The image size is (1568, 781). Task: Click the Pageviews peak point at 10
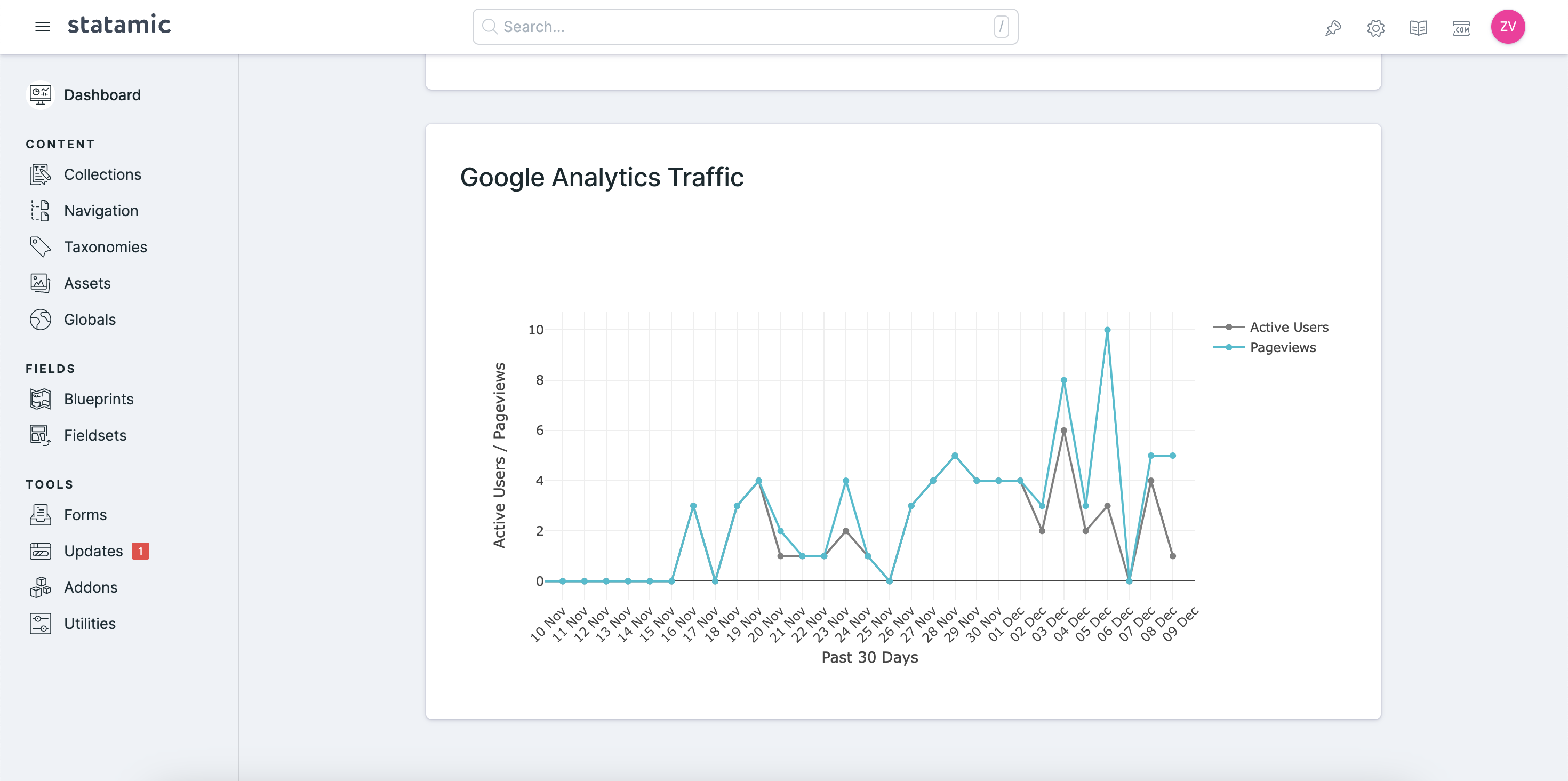pyautogui.click(x=1107, y=330)
